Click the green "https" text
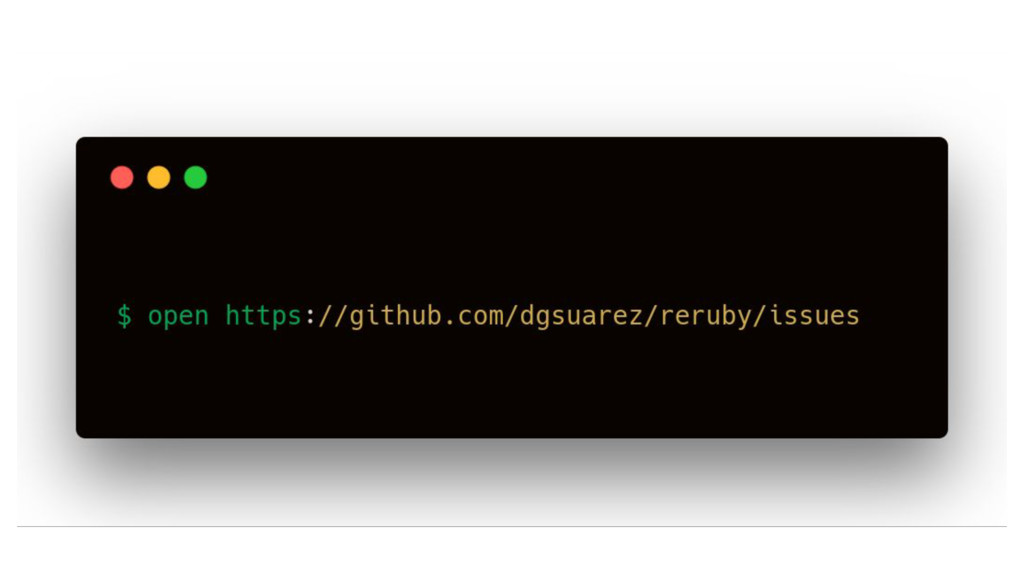 point(263,317)
